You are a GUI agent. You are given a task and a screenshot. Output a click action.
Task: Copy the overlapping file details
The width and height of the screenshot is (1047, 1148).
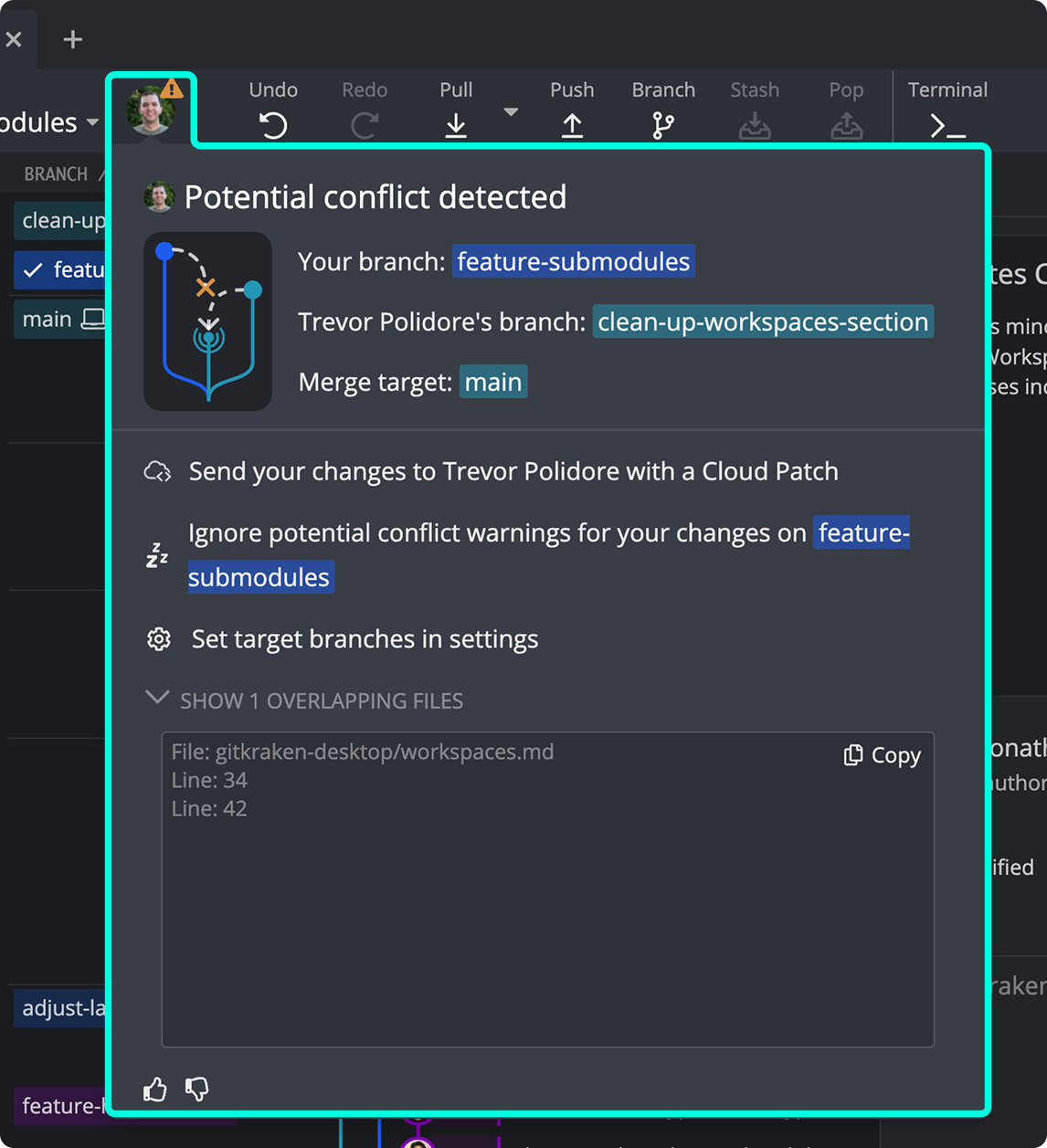point(880,755)
